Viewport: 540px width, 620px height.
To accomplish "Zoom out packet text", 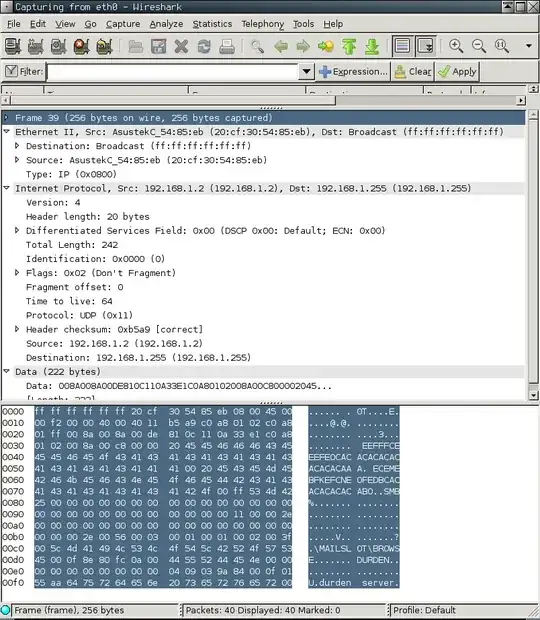I will [479, 46].
